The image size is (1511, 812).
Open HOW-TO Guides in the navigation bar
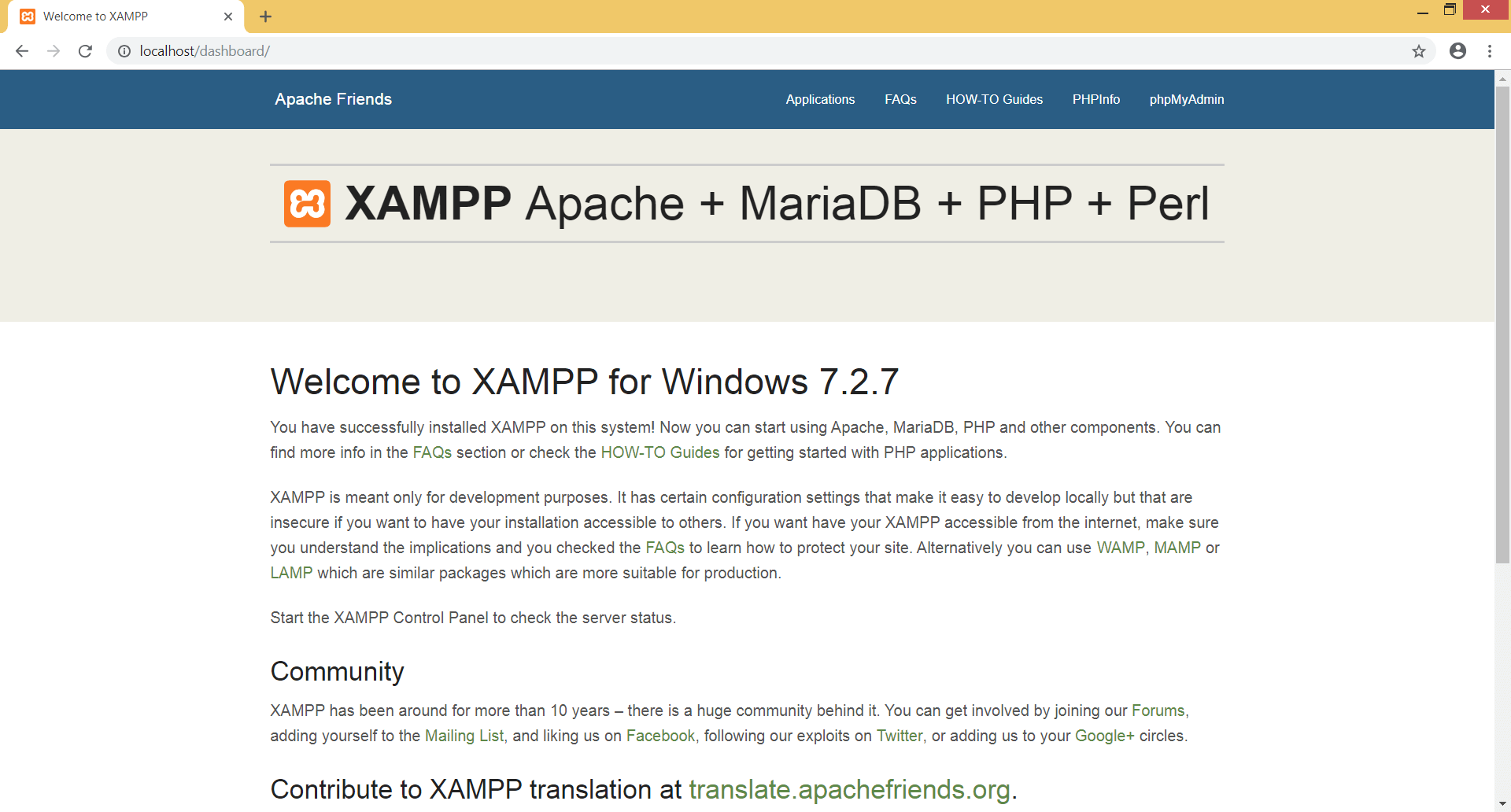pyautogui.click(x=994, y=99)
